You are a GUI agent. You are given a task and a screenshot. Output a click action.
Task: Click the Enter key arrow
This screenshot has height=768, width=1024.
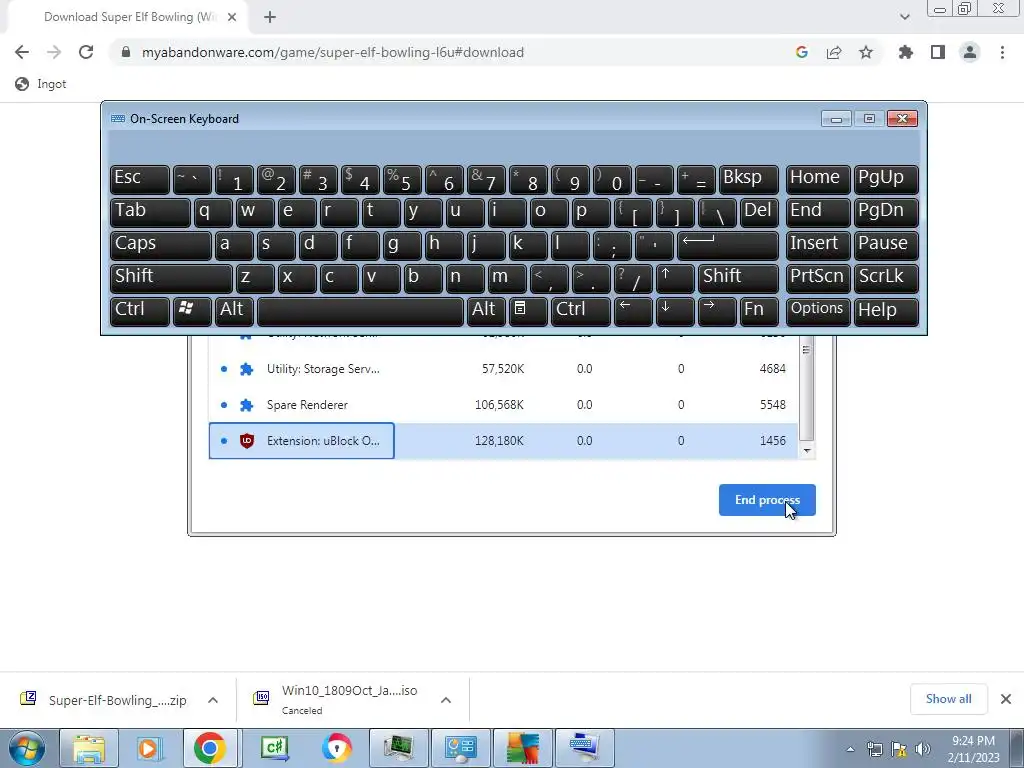coord(728,245)
